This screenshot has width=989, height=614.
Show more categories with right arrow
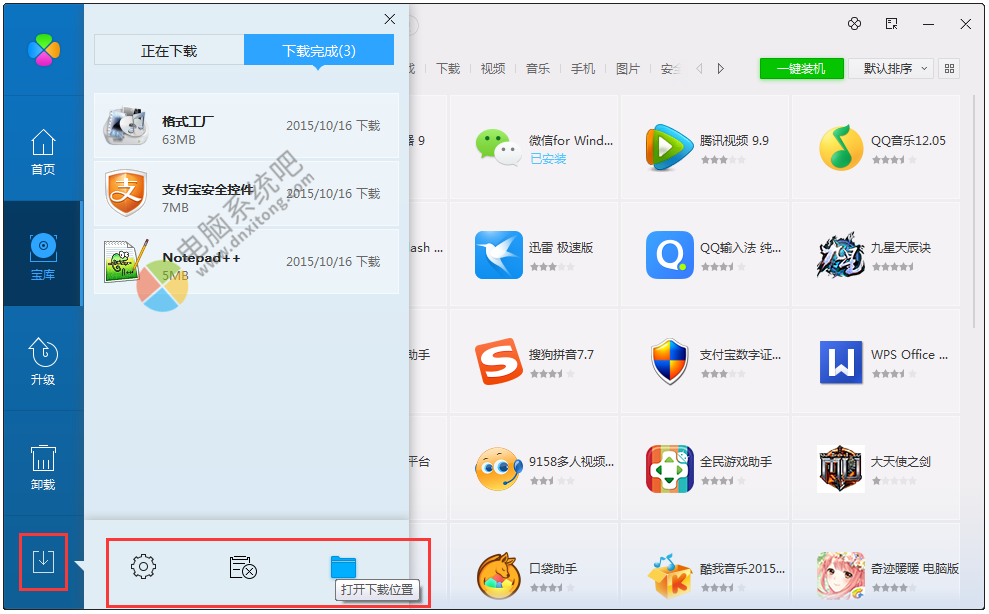click(720, 68)
